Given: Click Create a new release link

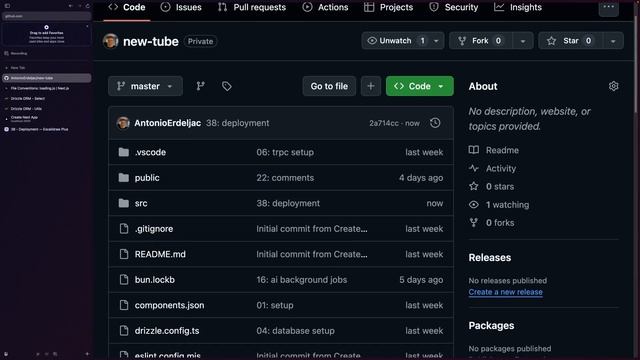Looking at the screenshot, I should (x=505, y=292).
